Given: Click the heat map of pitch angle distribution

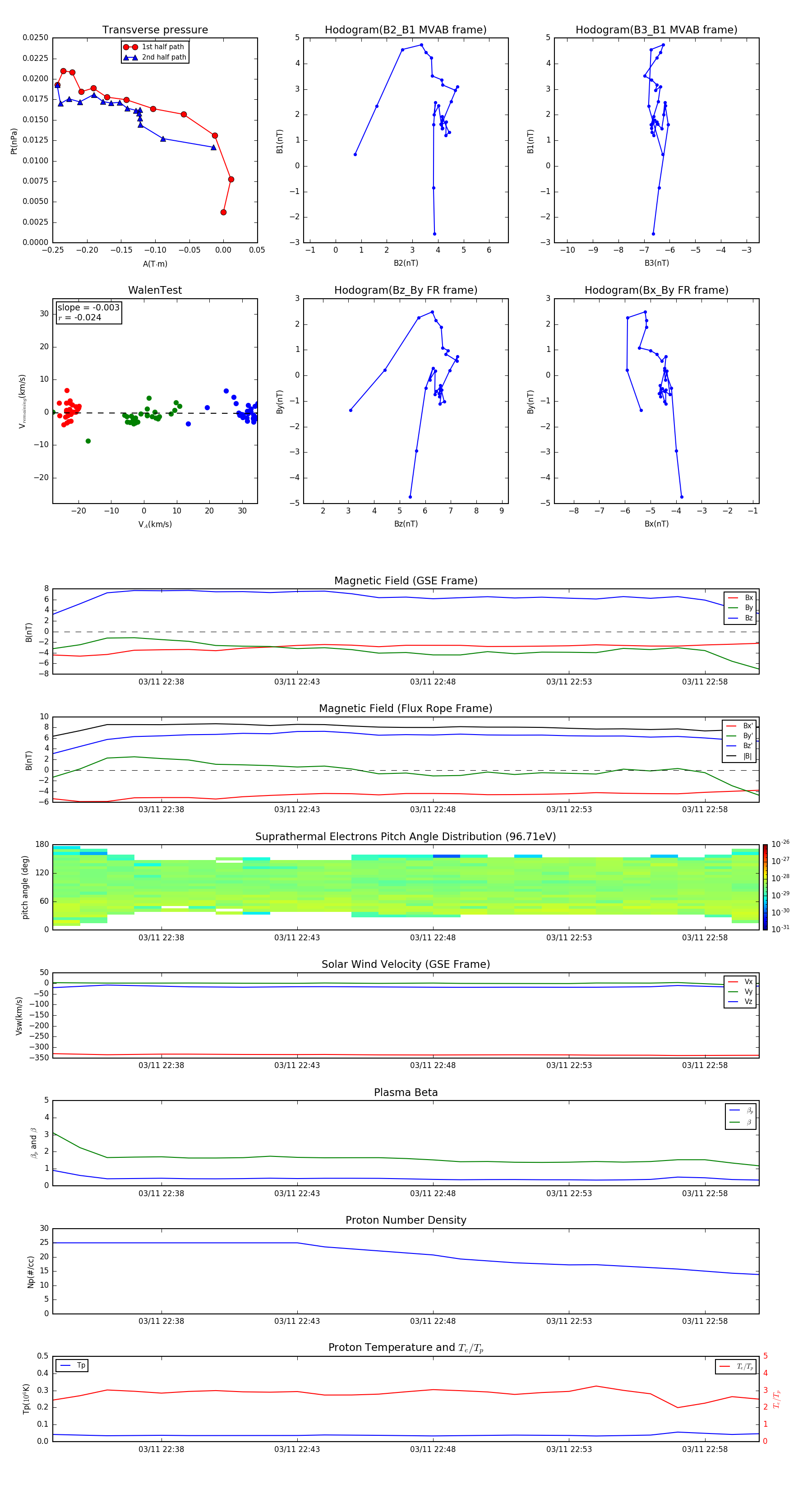Looking at the screenshot, I should click(406, 887).
